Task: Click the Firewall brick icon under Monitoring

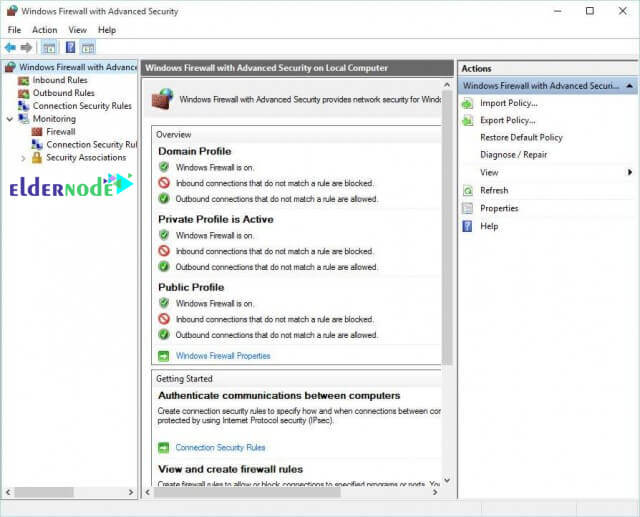Action: click(37, 132)
